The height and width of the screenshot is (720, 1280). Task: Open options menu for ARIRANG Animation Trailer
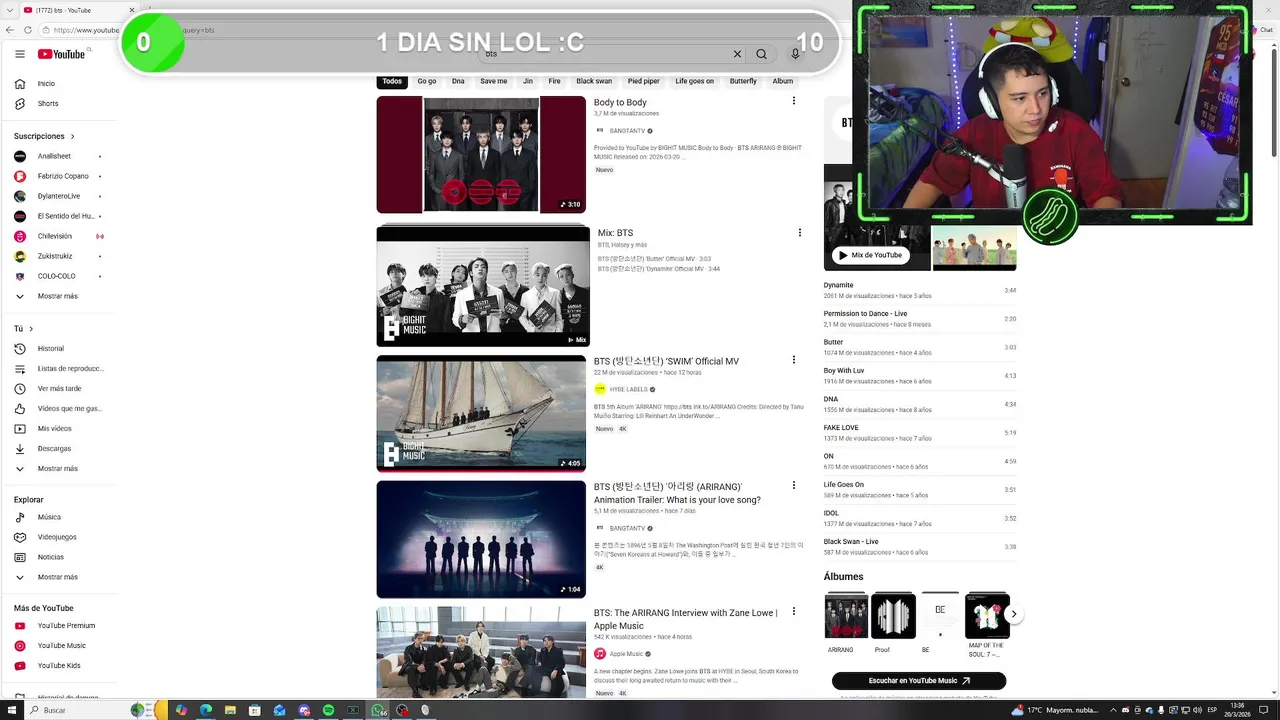pos(794,485)
